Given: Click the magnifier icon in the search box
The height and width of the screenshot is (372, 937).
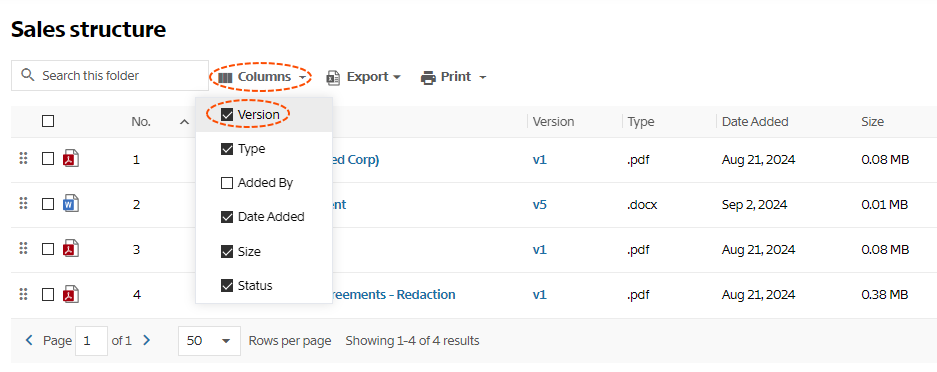Looking at the screenshot, I should 27,75.
